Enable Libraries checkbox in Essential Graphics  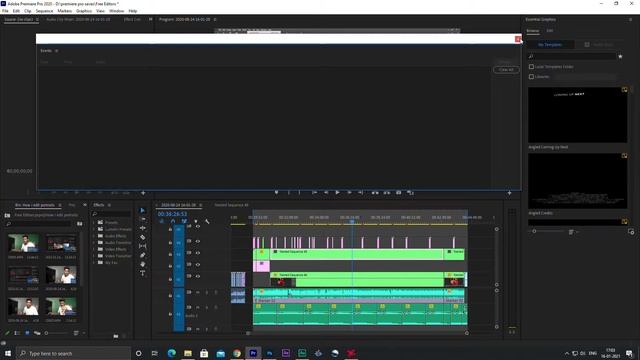coord(531,76)
